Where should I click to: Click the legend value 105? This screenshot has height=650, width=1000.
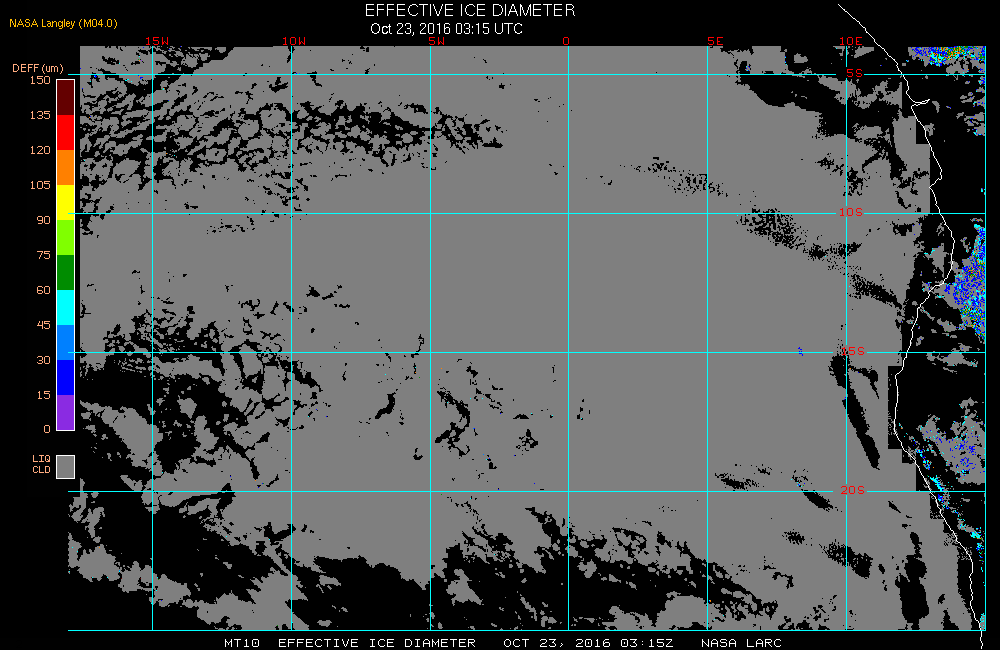pyautogui.click(x=40, y=185)
